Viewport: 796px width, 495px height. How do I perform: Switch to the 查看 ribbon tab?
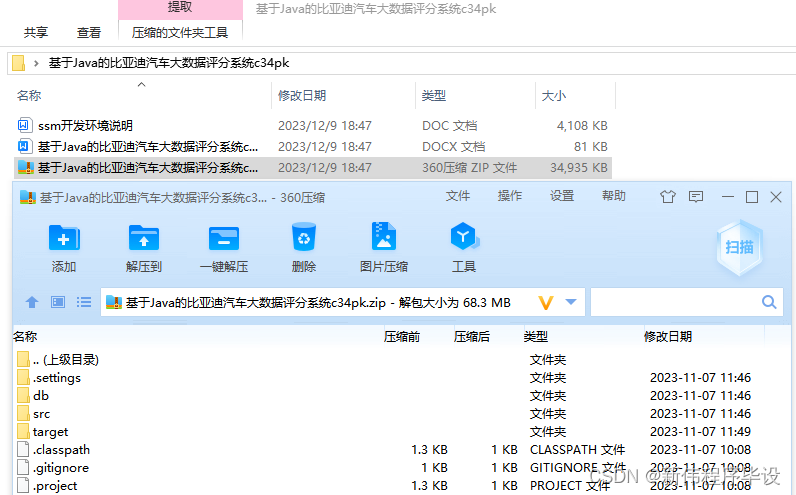pyautogui.click(x=89, y=32)
